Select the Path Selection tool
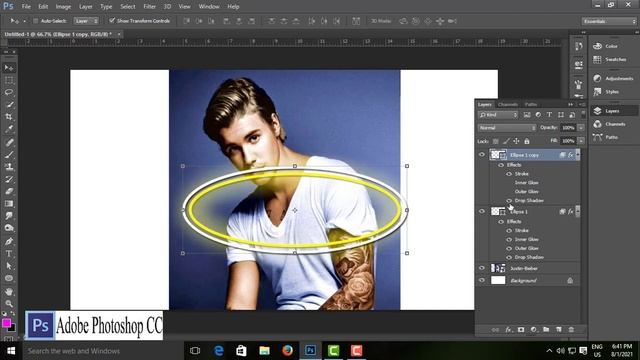 9,266
